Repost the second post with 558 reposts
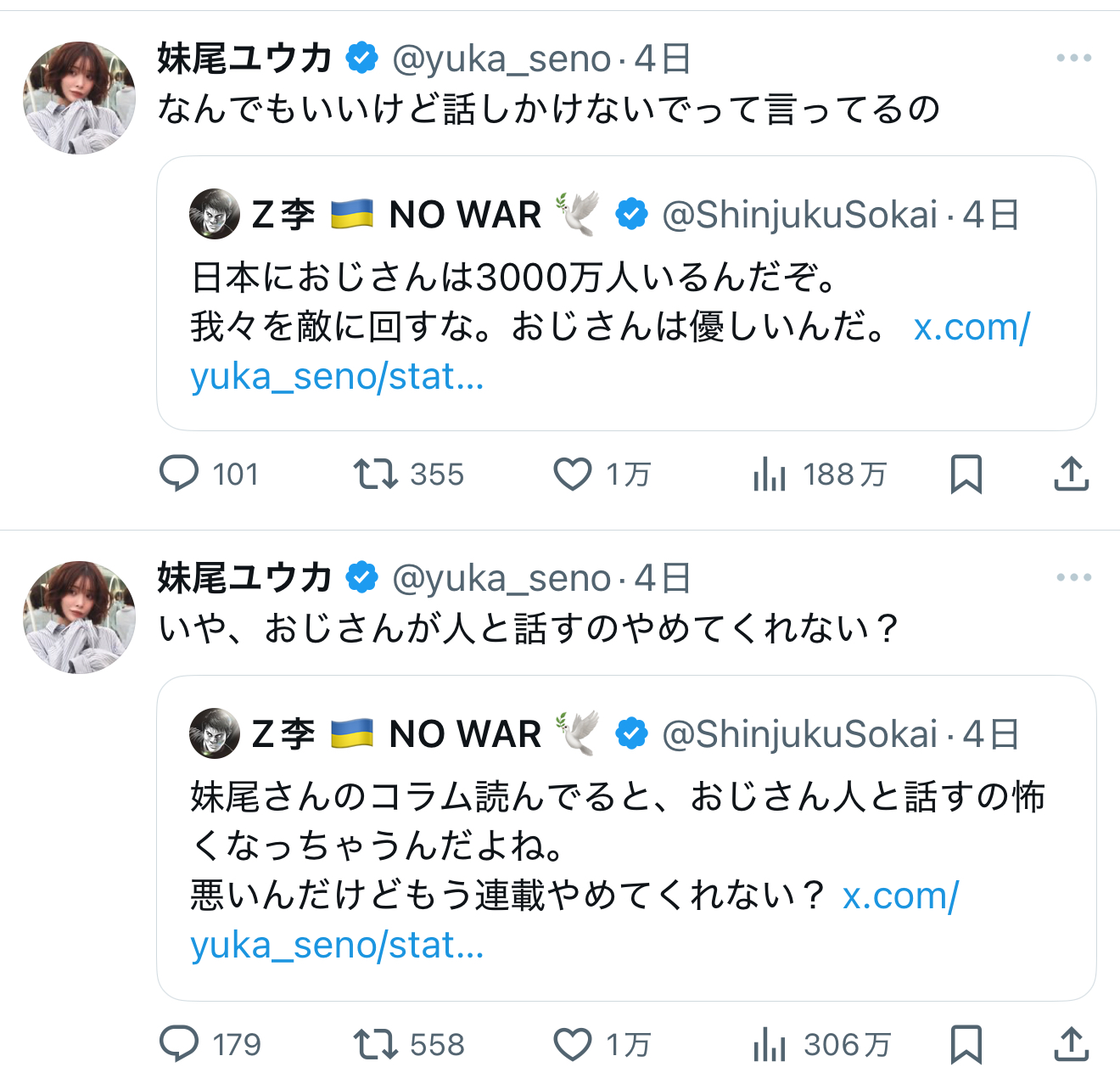This screenshot has height=1084, width=1120. tap(375, 1044)
